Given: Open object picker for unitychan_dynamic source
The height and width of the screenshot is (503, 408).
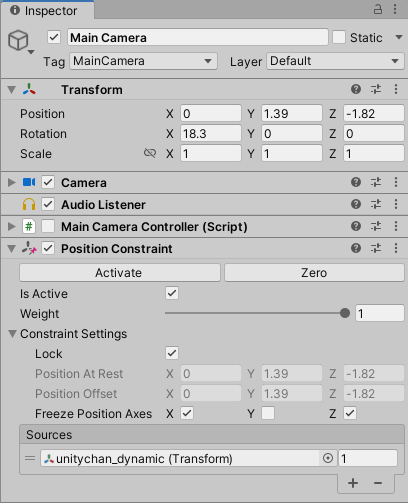Looking at the screenshot, I should tap(328, 459).
